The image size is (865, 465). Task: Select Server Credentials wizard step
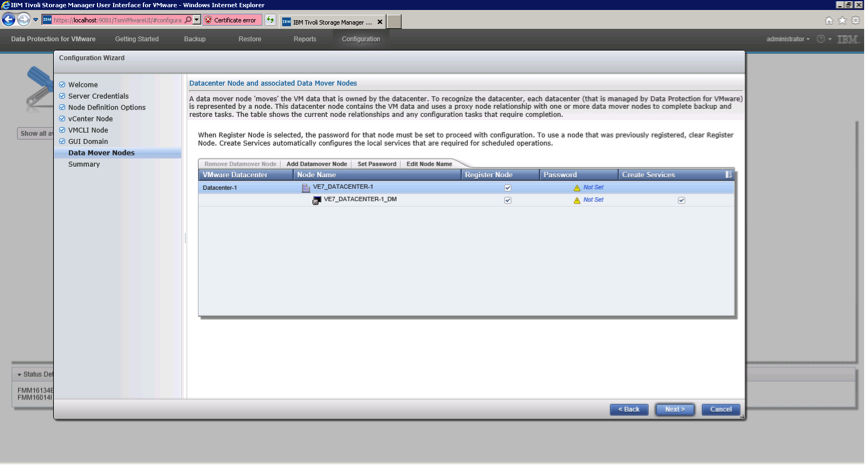pyautogui.click(x=98, y=96)
